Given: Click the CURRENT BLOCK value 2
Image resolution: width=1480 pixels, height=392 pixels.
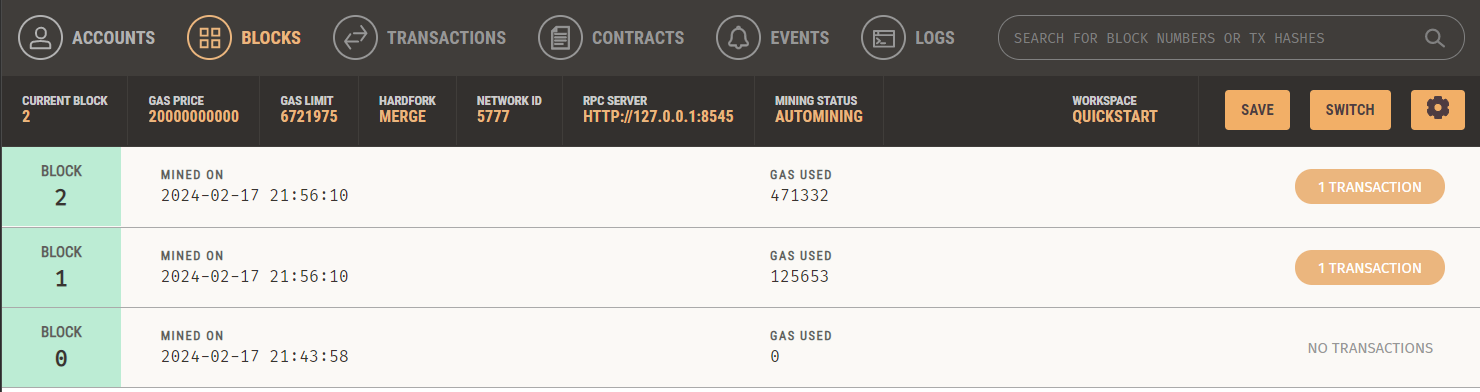Looking at the screenshot, I should click(x=26, y=117).
